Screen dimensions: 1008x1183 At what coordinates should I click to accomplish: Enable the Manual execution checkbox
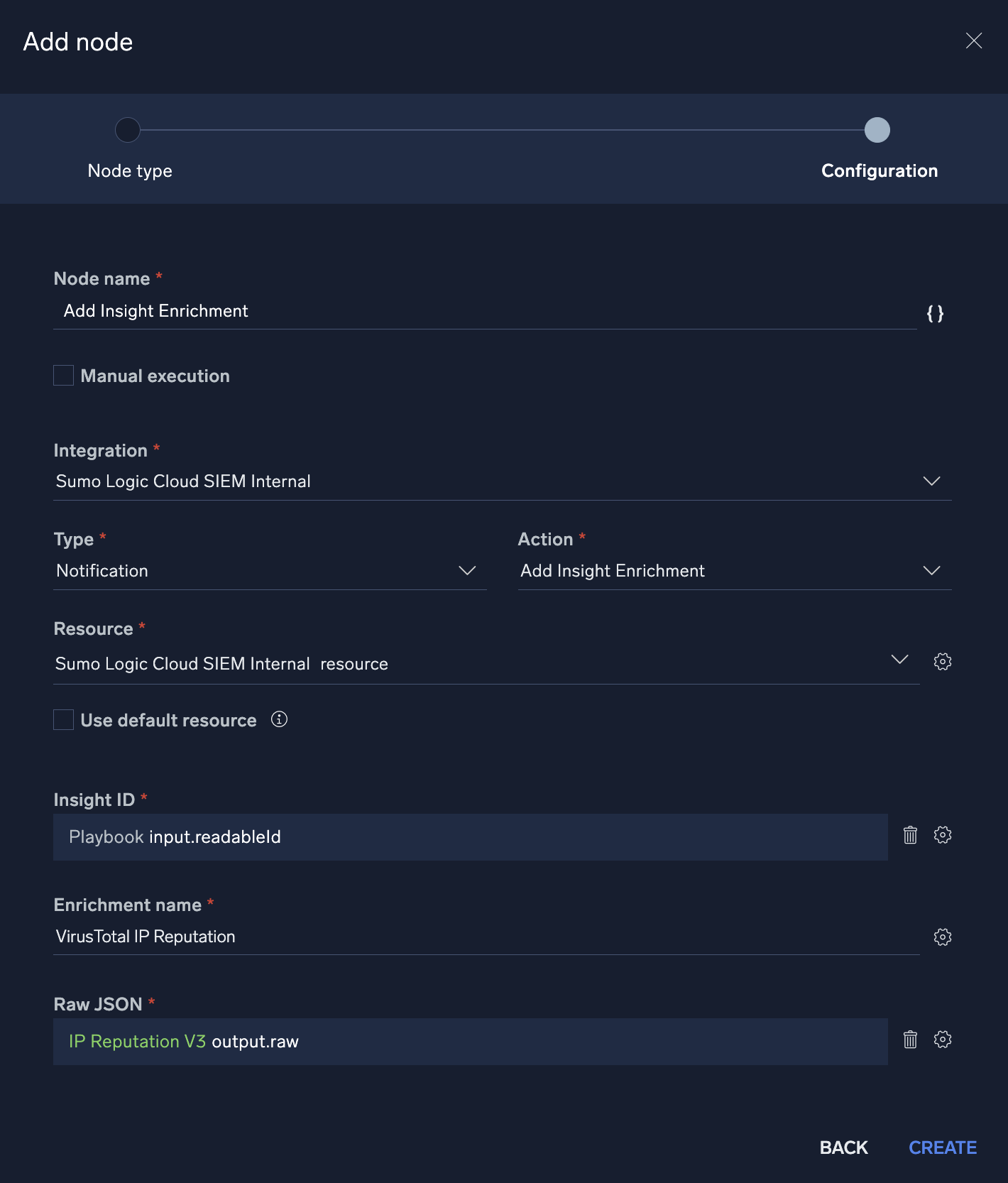tap(64, 376)
